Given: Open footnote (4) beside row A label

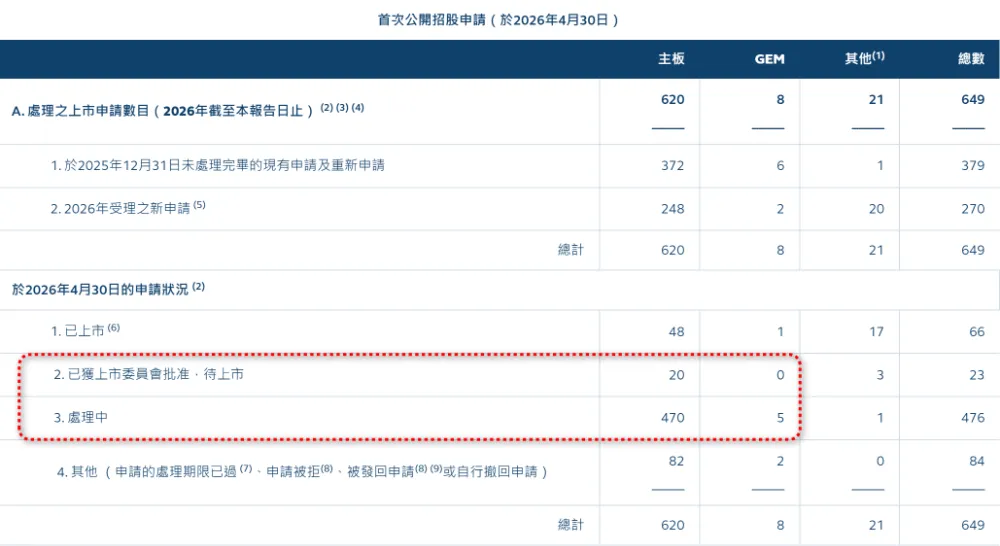Looking at the screenshot, I should [x=358, y=107].
